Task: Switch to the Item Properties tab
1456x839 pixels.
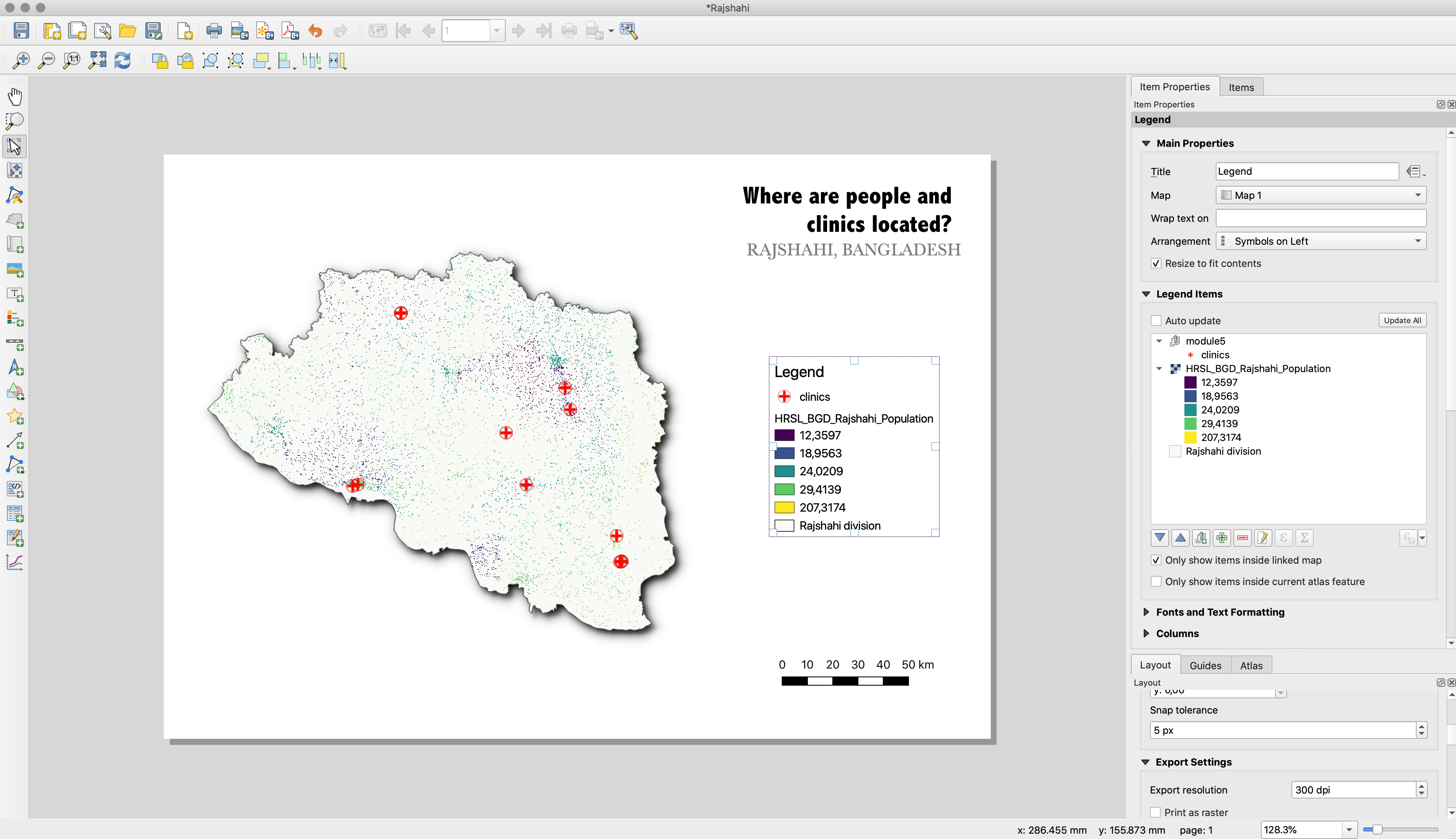Action: 1174,86
